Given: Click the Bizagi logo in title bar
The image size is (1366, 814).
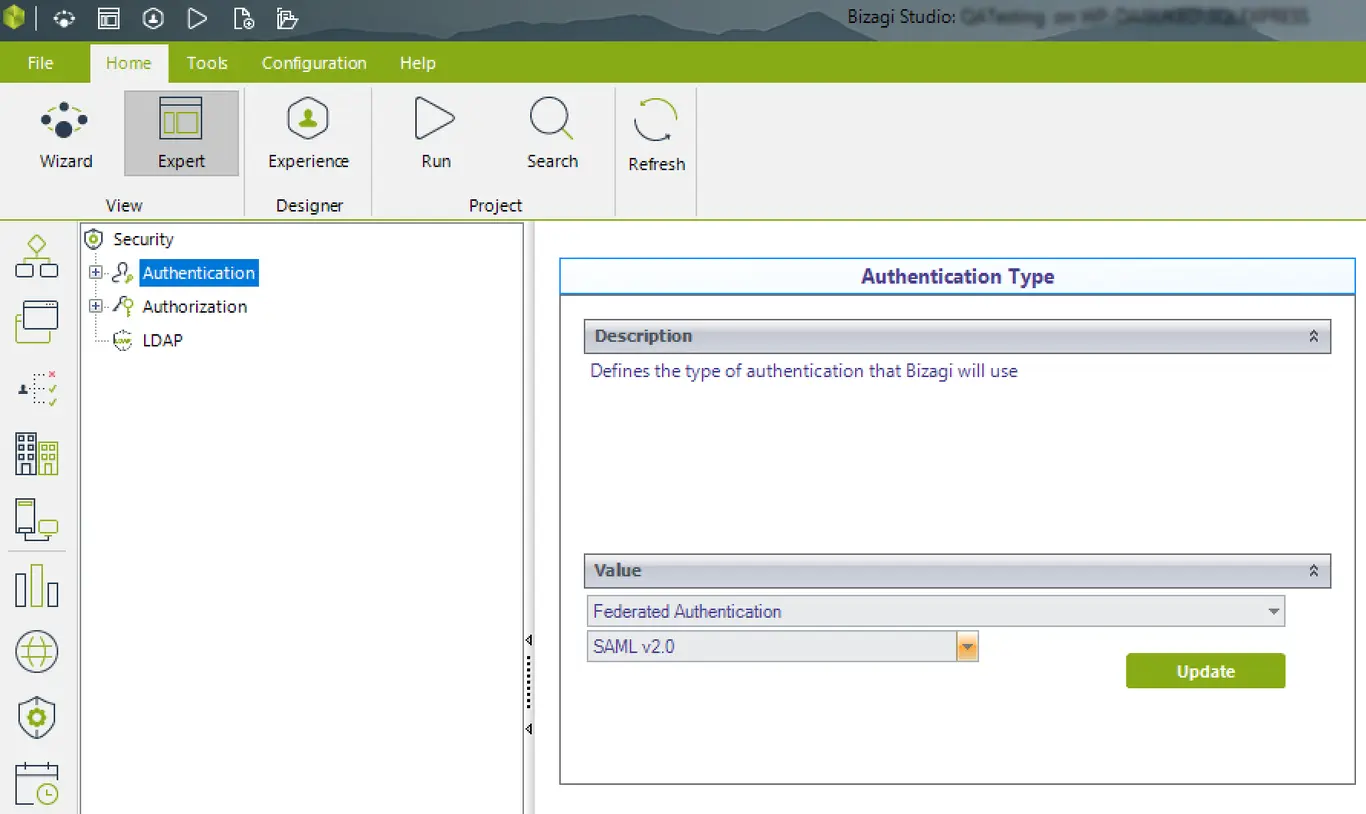Looking at the screenshot, I should [x=14, y=18].
